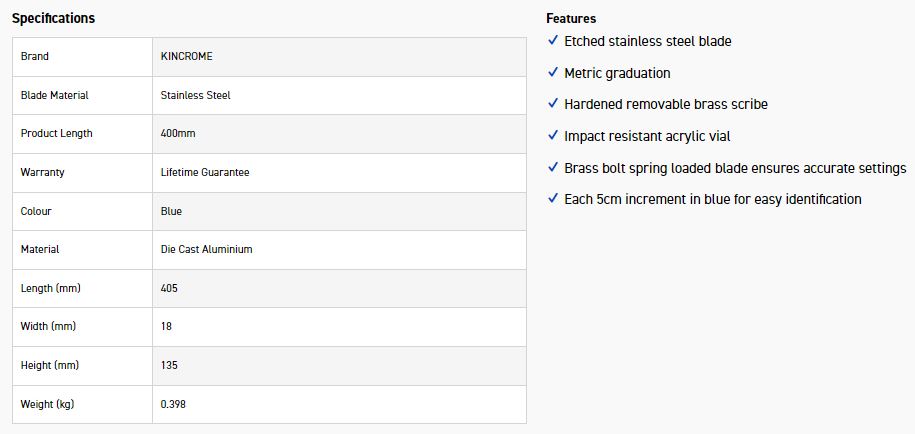915x434 pixels.
Task: Click the Stainless Steel value cell
Action: pyautogui.click(x=196, y=96)
